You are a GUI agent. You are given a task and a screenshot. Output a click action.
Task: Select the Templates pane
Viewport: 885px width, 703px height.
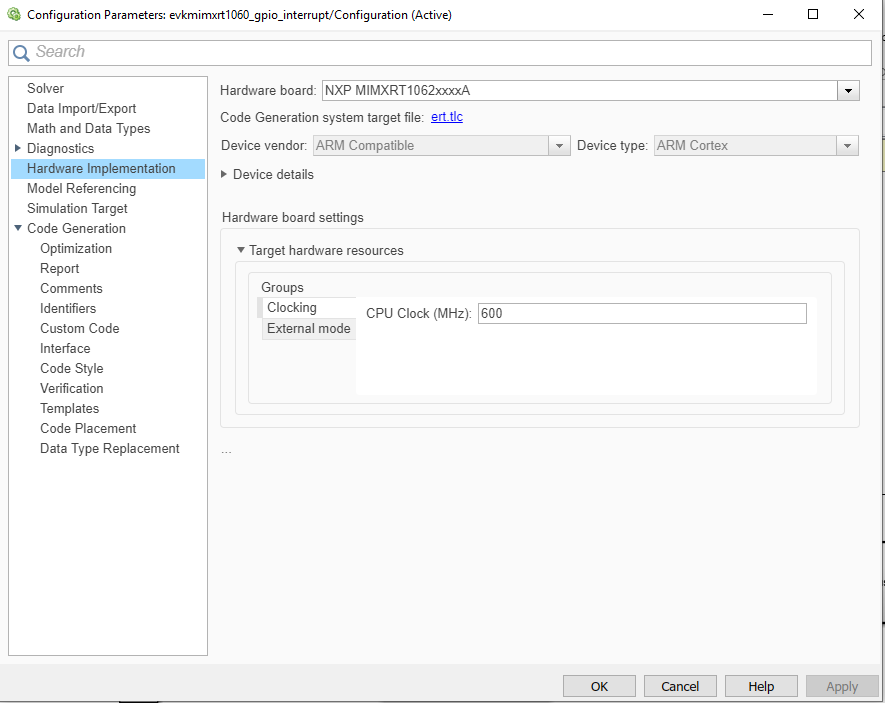pos(69,408)
